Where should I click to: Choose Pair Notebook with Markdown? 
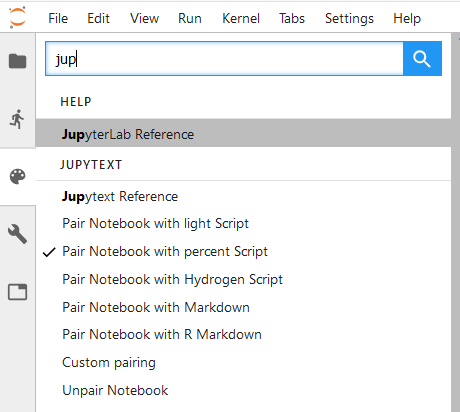243,307
